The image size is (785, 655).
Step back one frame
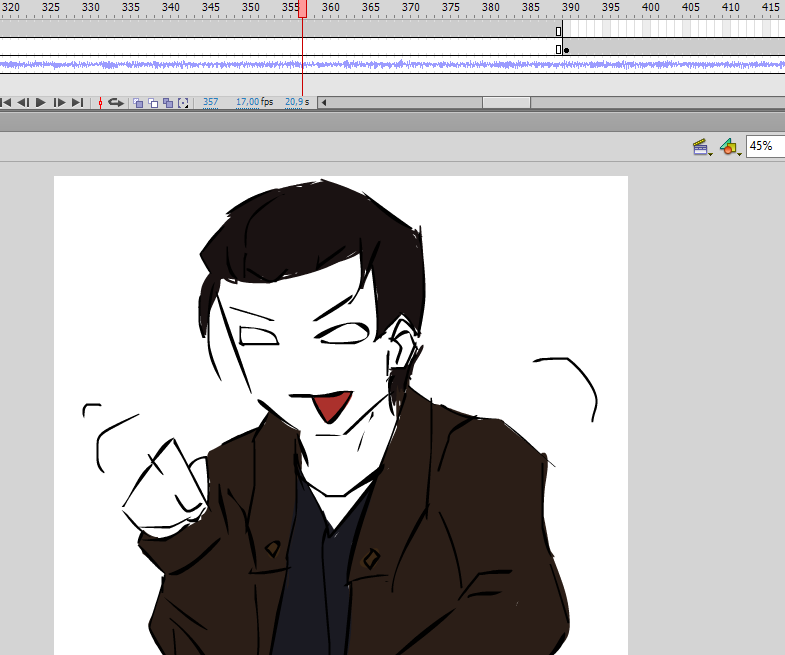pyautogui.click(x=23, y=102)
